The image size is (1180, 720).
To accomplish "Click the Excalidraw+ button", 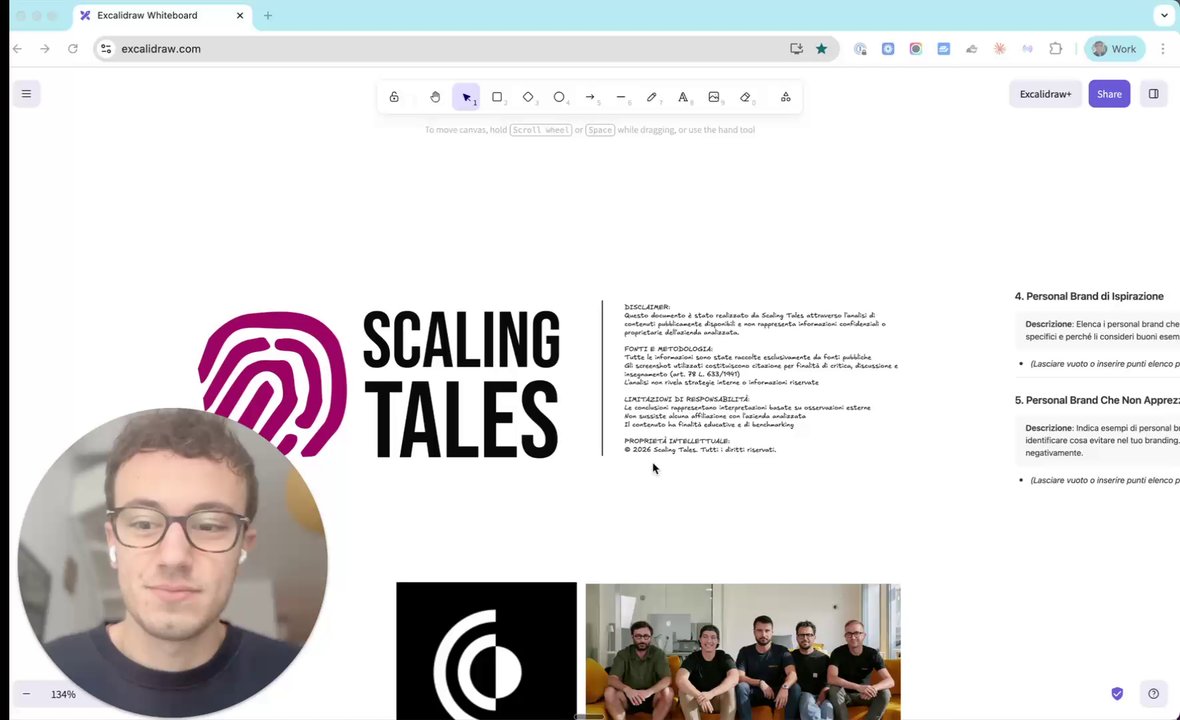I will [1045, 94].
